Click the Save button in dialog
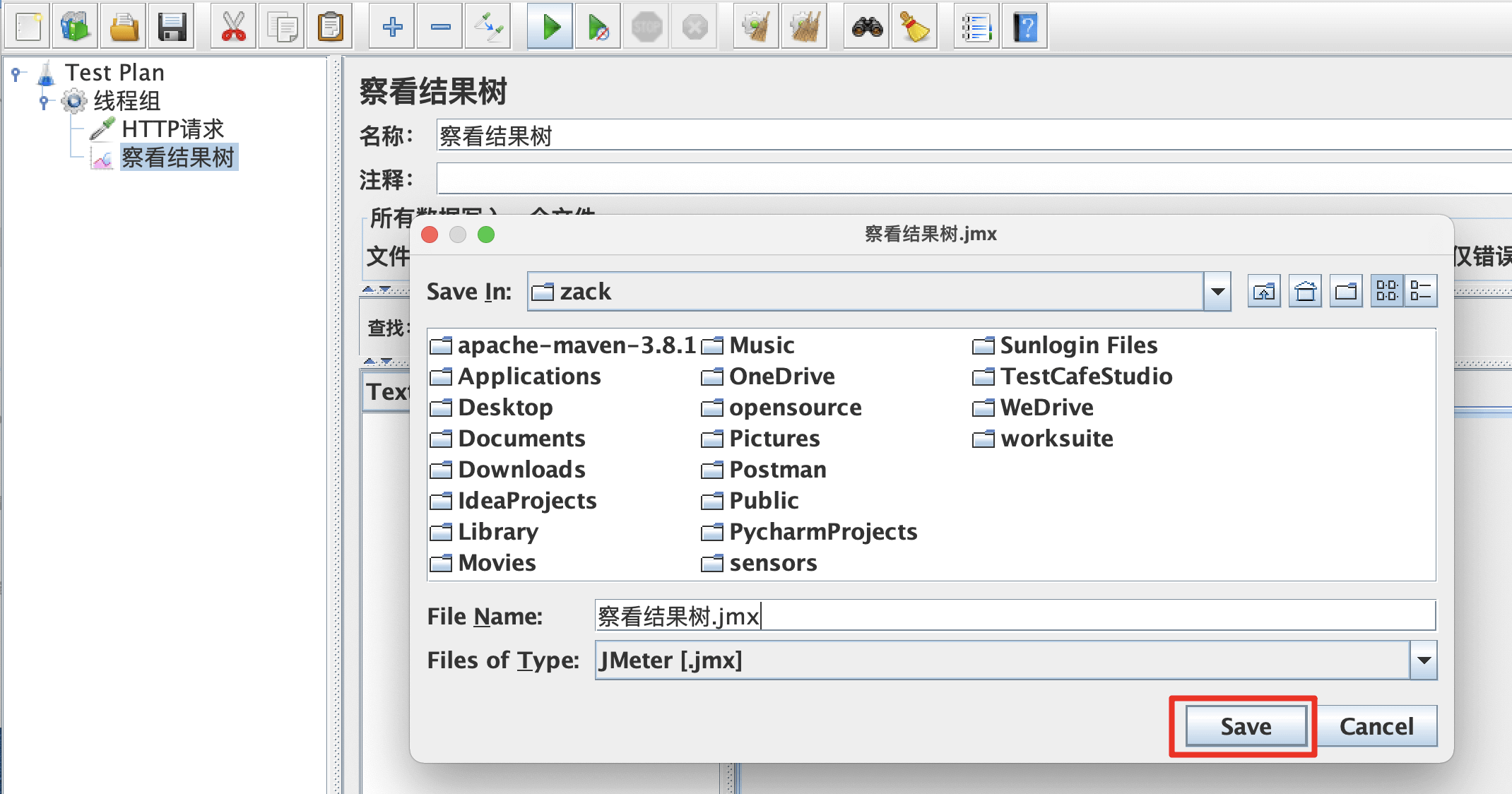 click(1246, 726)
